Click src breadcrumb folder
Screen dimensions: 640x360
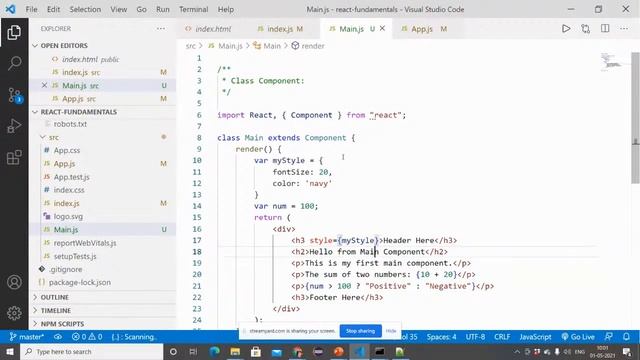click(x=191, y=46)
